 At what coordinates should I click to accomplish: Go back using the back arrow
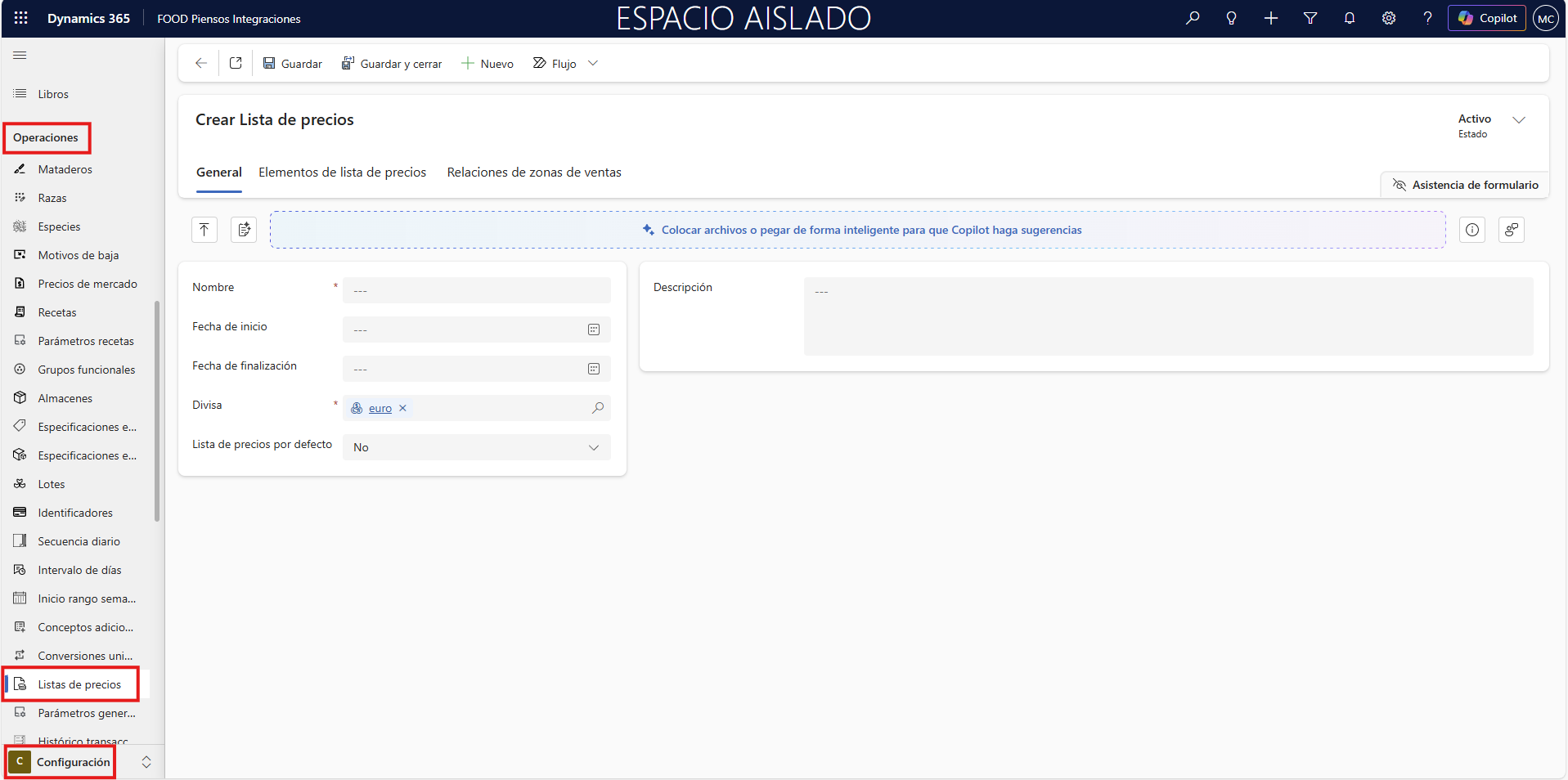(201, 64)
